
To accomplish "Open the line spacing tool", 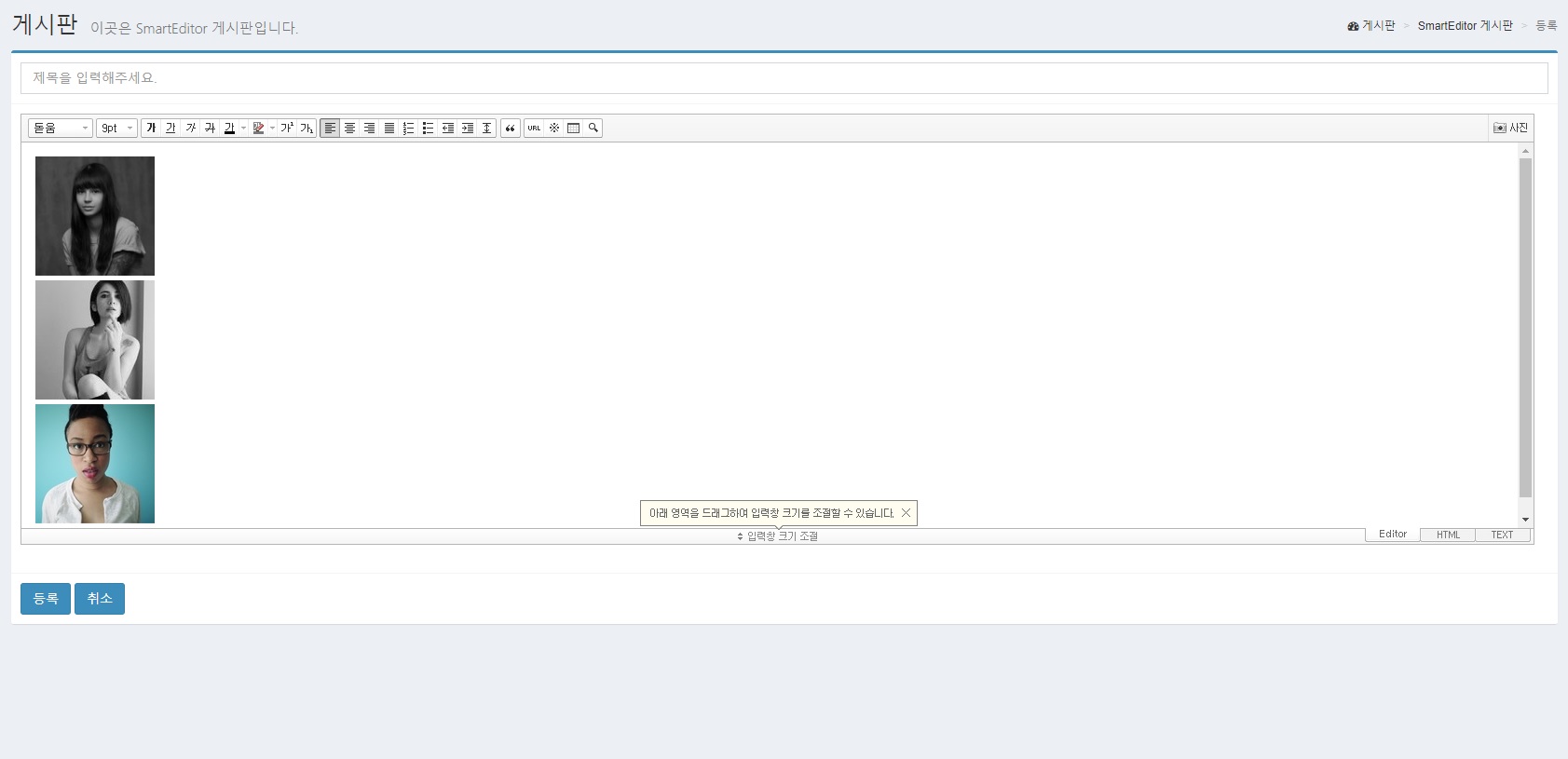I will click(x=486, y=128).
